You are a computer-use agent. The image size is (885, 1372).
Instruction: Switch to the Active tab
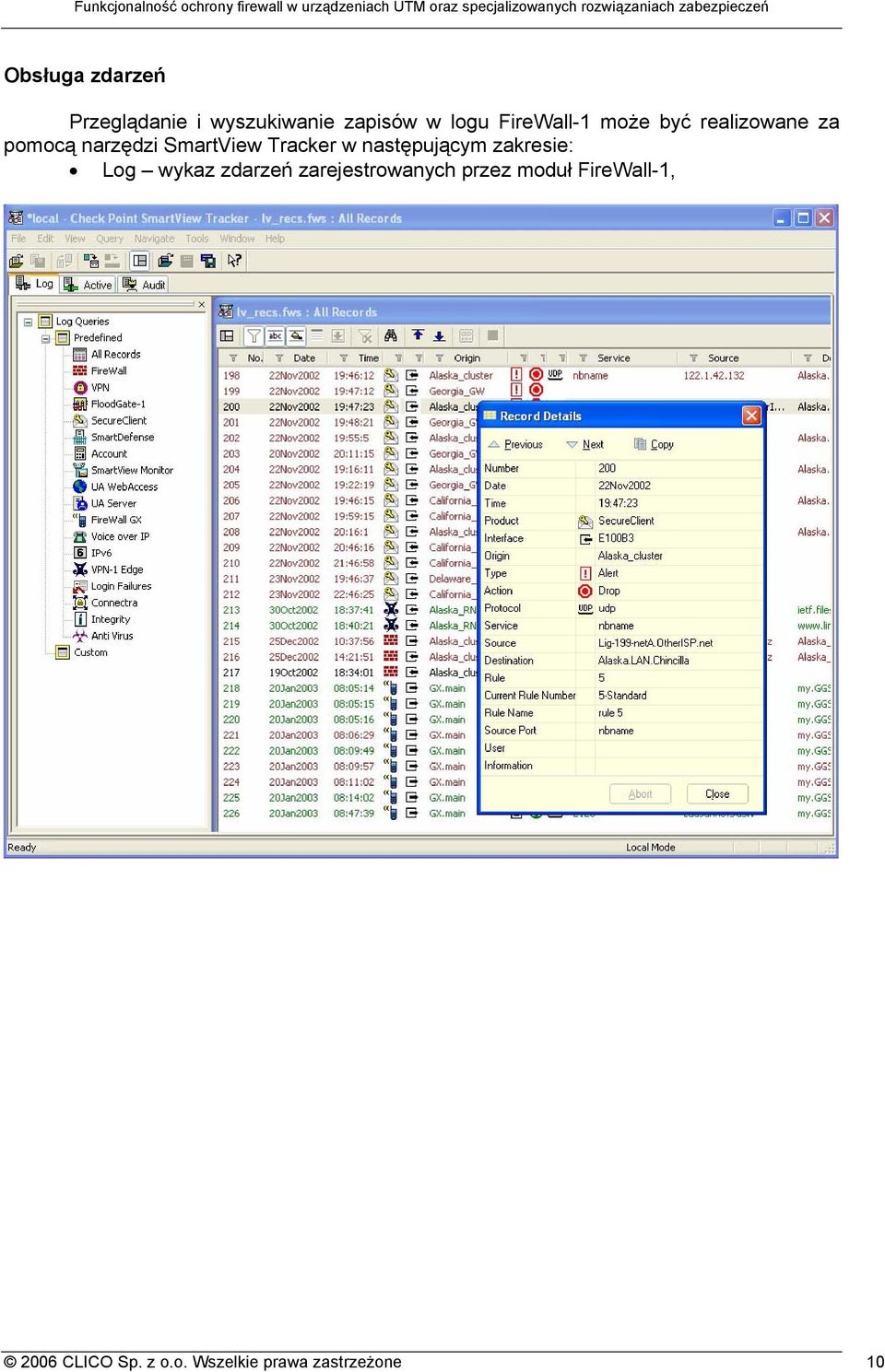pos(88,285)
